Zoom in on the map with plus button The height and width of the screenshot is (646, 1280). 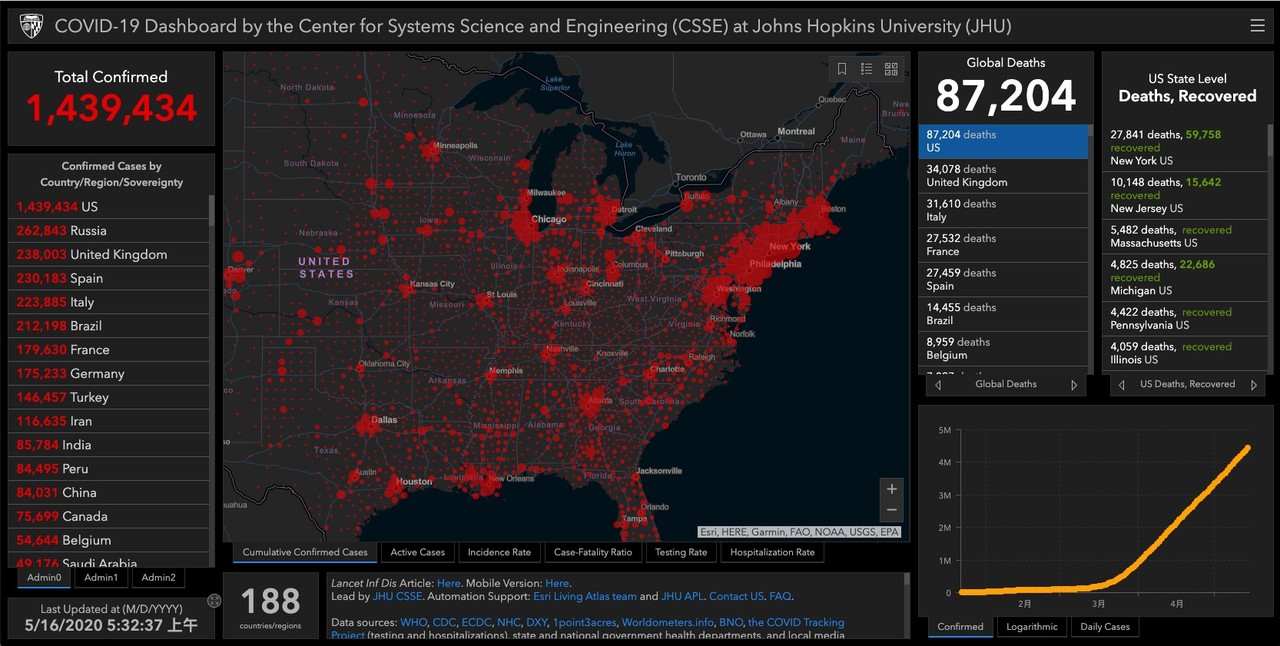click(x=892, y=488)
